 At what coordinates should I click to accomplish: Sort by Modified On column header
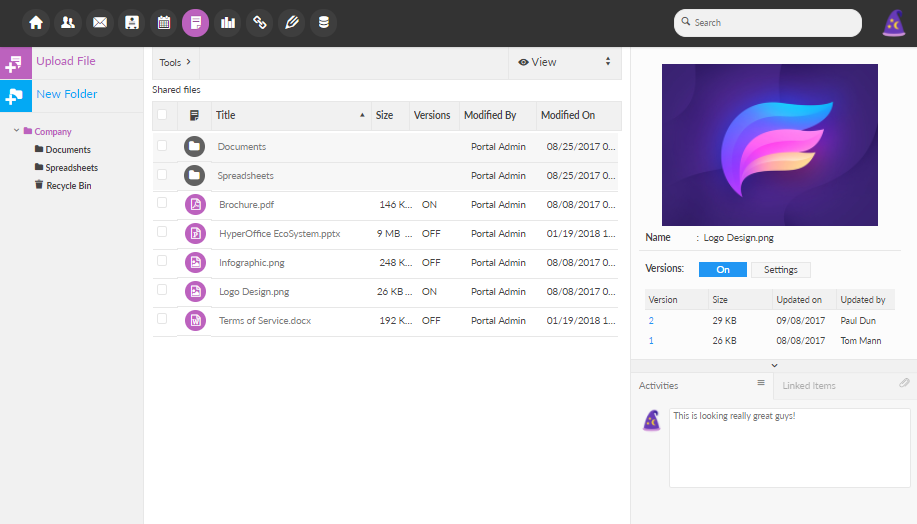coord(567,115)
